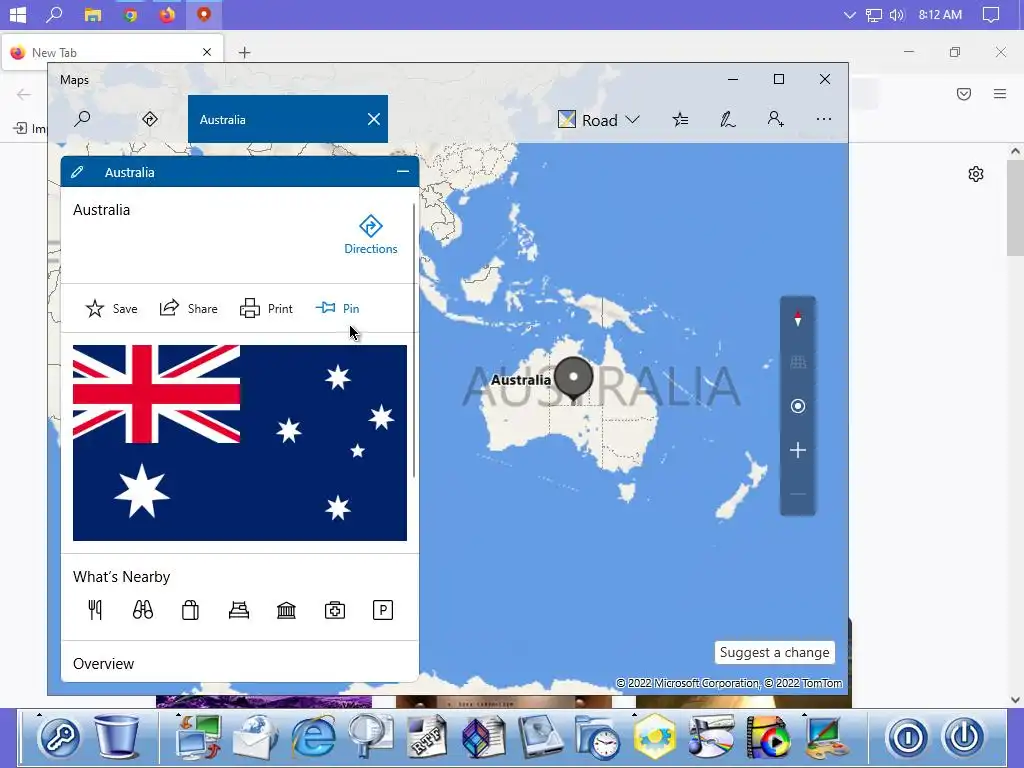Image resolution: width=1024 pixels, height=768 pixels.
Task: Close the Firefox New Tab
Action: [x=207, y=52]
